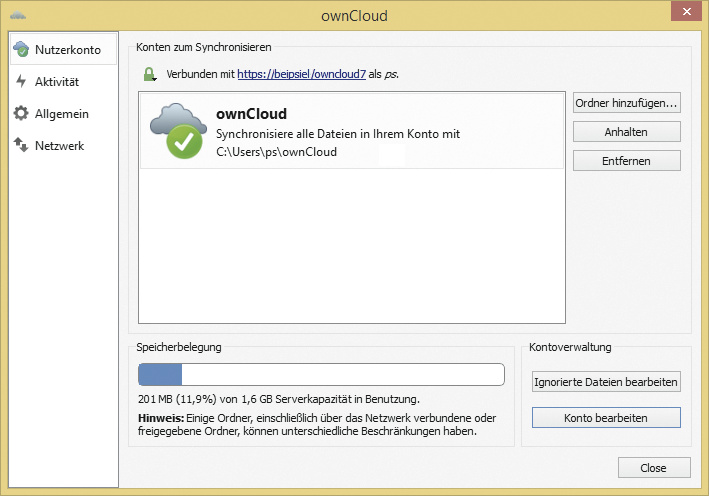709x496 pixels.
Task: Click the Konto bearbeiten button
Action: coord(606,417)
